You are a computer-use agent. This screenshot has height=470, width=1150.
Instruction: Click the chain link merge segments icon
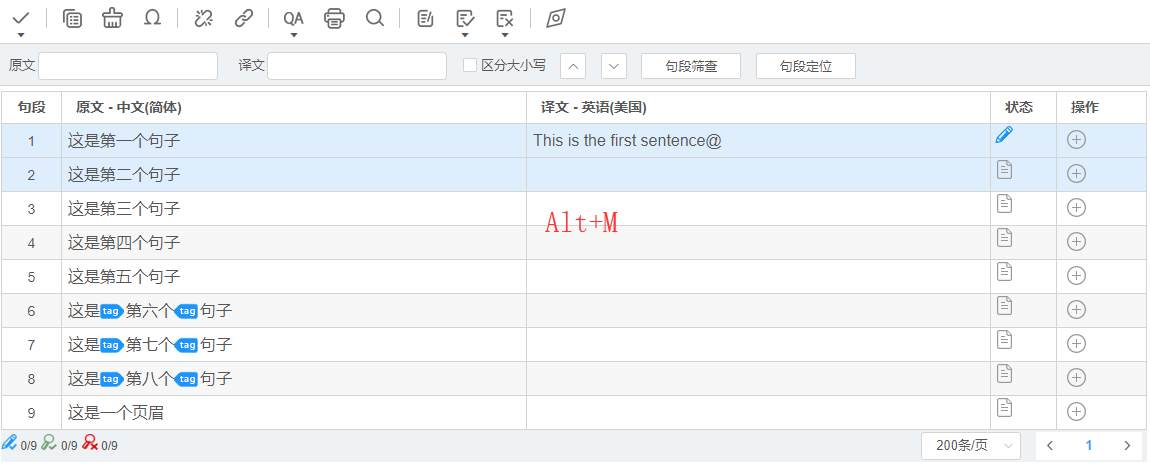click(243, 18)
